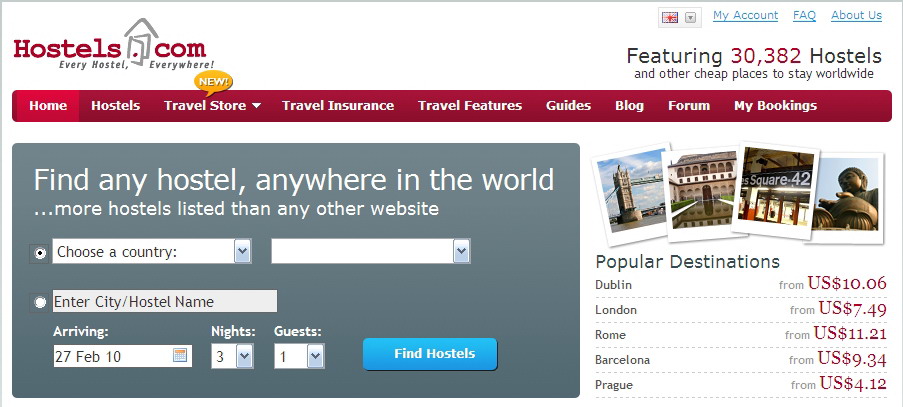Click the Find Hostels button
This screenshot has height=407, width=903.
(x=430, y=354)
